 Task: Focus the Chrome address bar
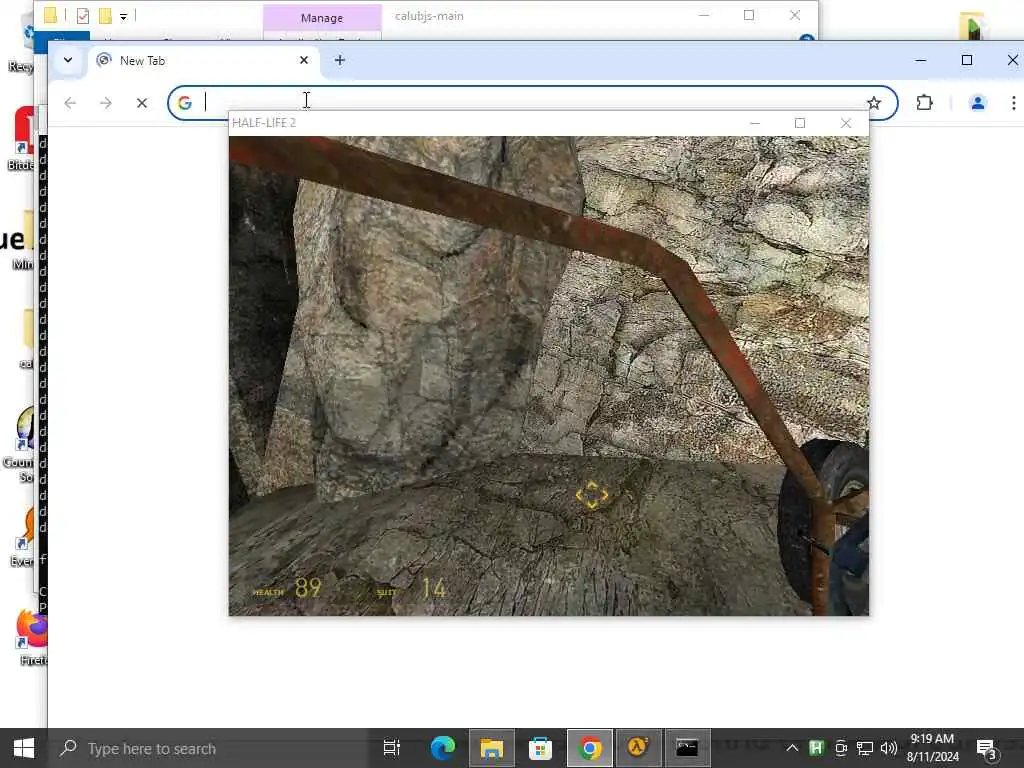pyautogui.click(x=532, y=103)
